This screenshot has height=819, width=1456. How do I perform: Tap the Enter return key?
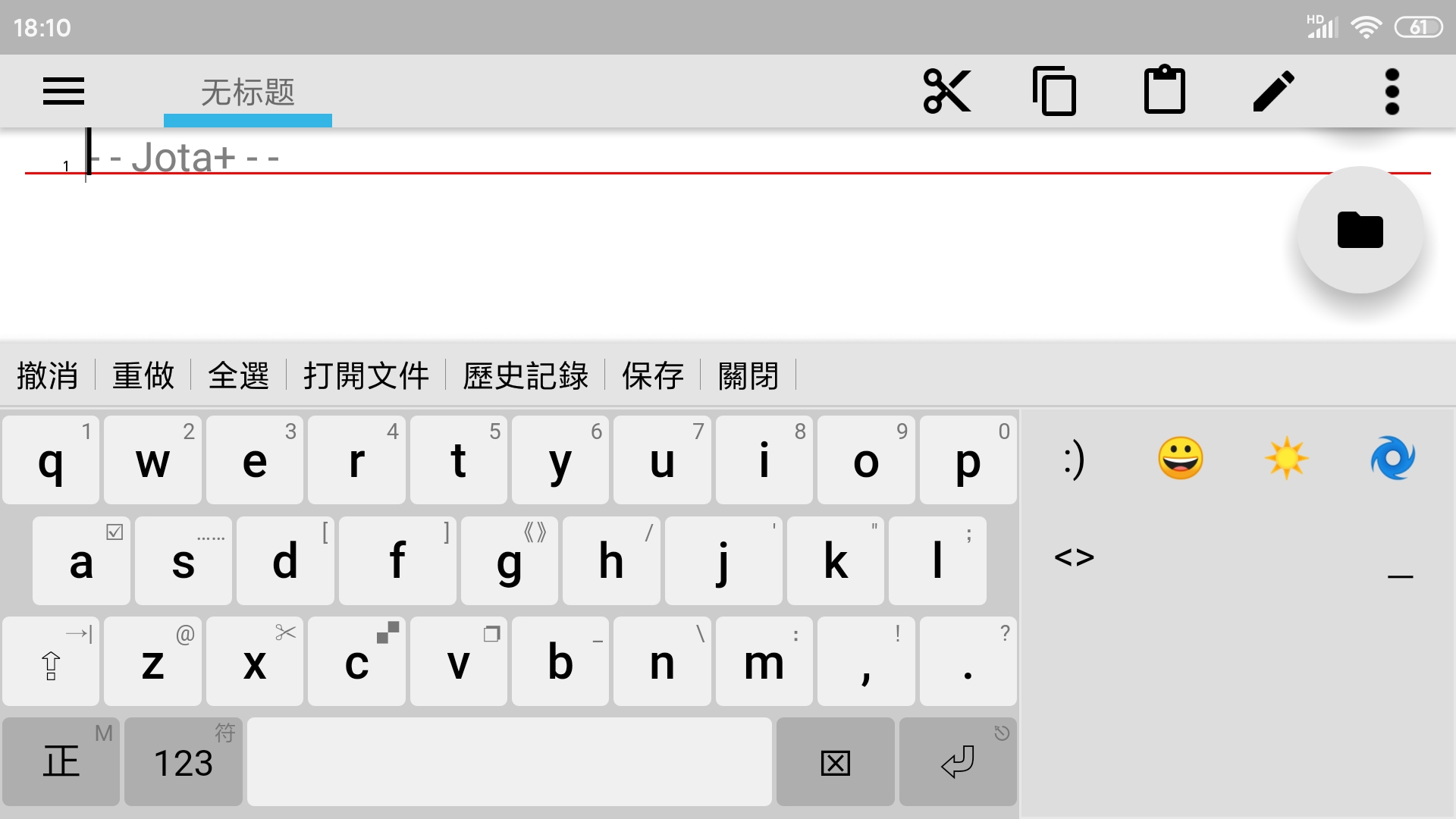[958, 762]
